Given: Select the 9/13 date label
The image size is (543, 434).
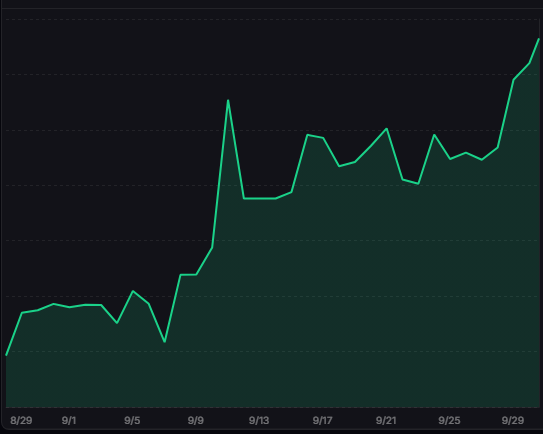Looking at the screenshot, I should tap(259, 420).
